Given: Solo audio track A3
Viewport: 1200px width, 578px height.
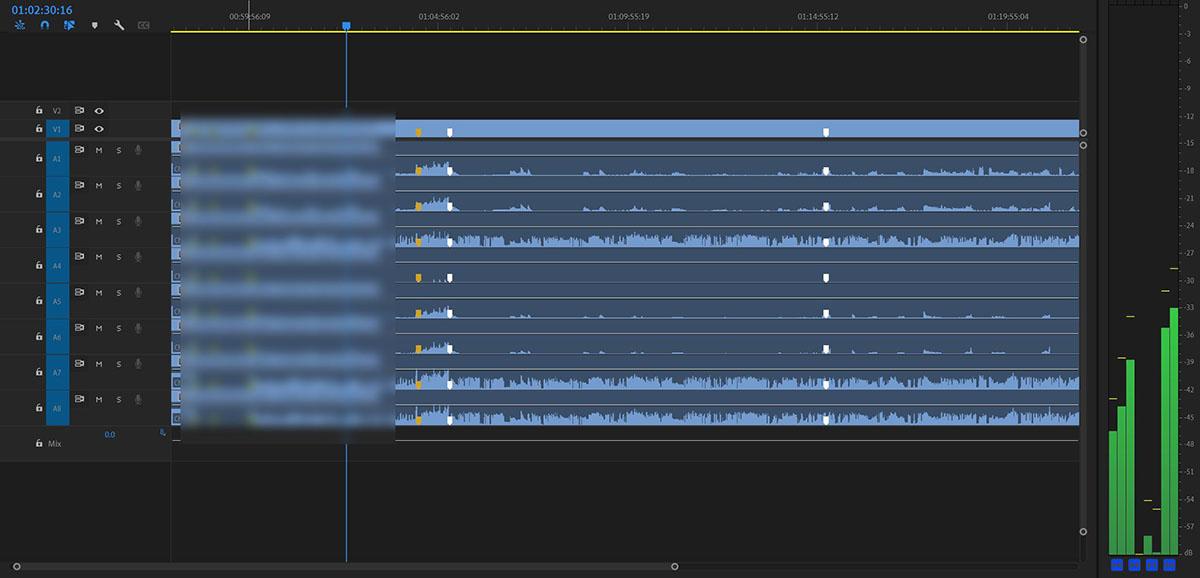Looking at the screenshot, I should coord(118,221).
